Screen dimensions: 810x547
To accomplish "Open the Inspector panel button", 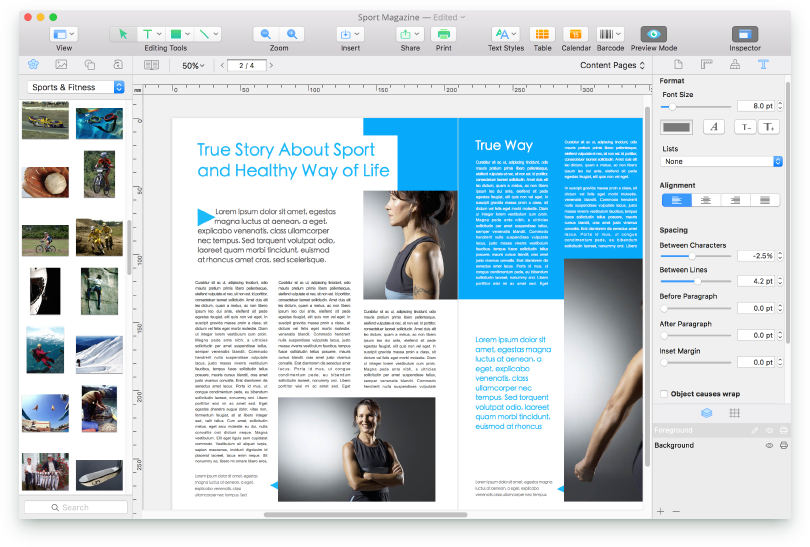I will click(744, 34).
